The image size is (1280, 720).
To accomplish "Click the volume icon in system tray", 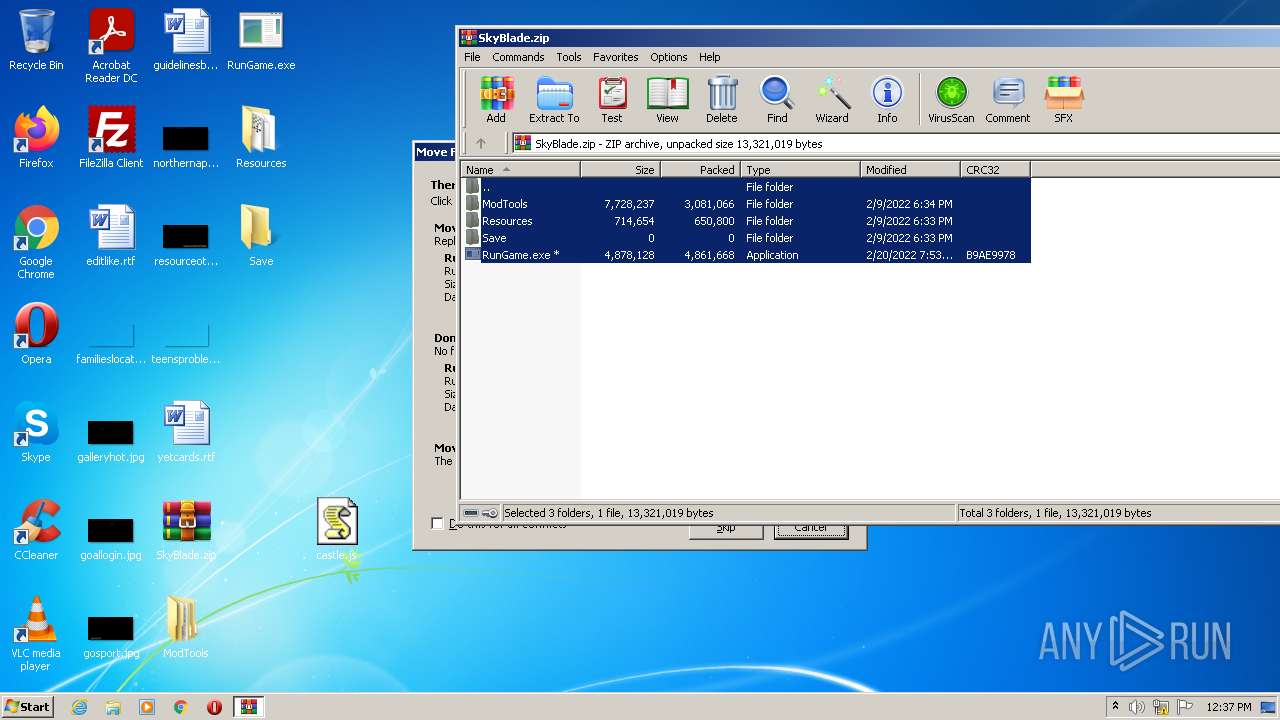I will coord(1137,707).
